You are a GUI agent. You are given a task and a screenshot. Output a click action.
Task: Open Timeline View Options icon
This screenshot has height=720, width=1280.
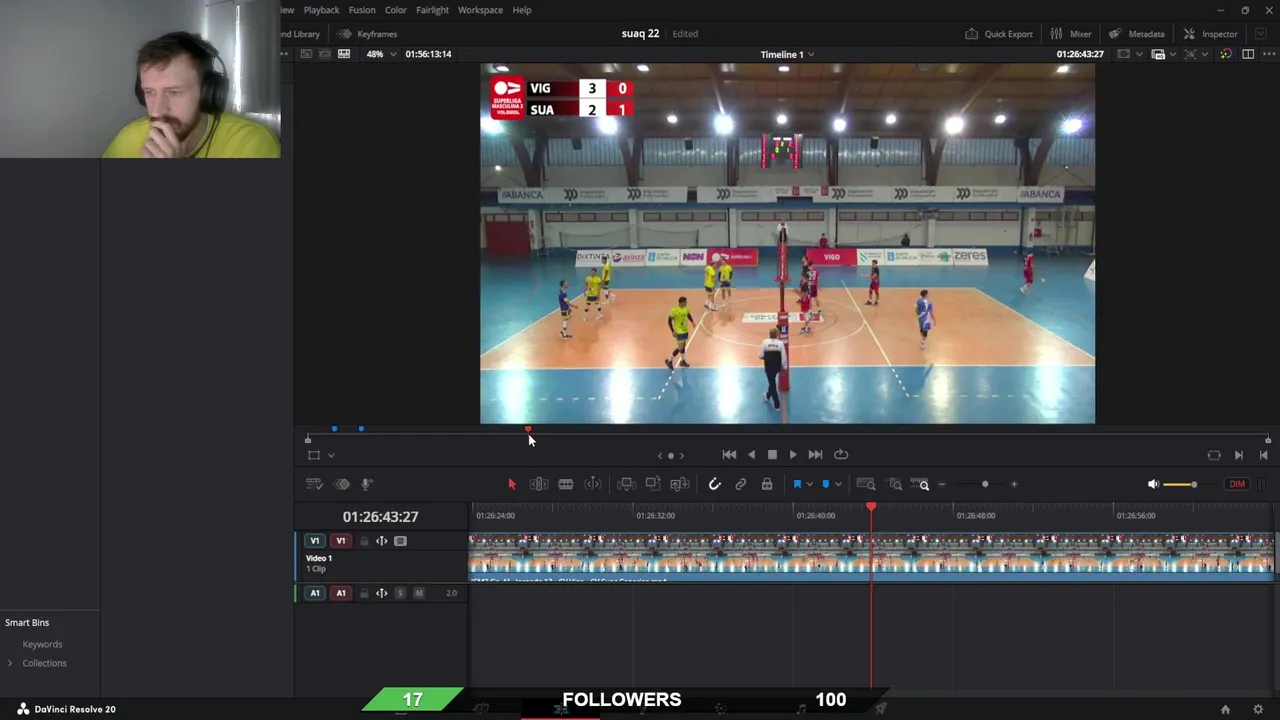(314, 484)
